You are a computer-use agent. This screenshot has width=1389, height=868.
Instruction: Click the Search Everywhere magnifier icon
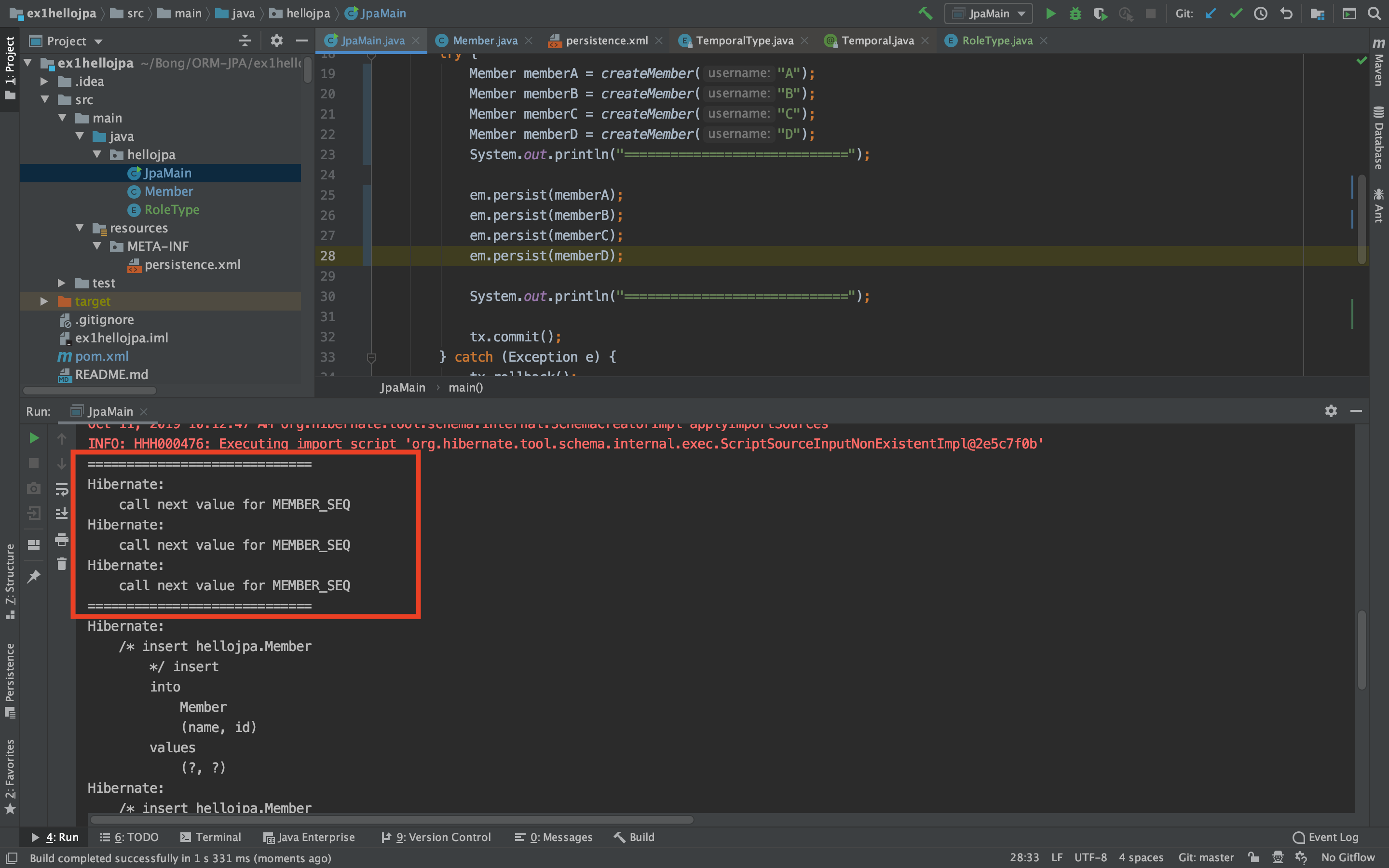tap(1374, 13)
